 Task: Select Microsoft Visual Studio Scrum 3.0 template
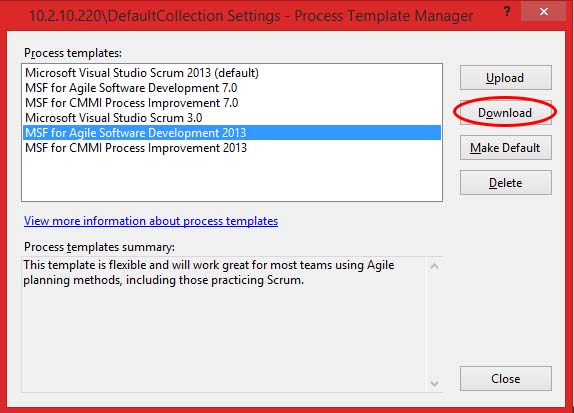tap(113, 118)
